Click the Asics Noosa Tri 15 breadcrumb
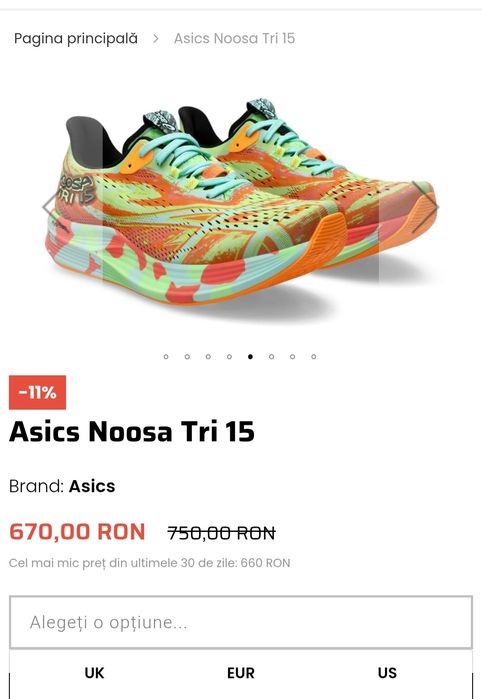The height and width of the screenshot is (699, 482). [x=235, y=38]
